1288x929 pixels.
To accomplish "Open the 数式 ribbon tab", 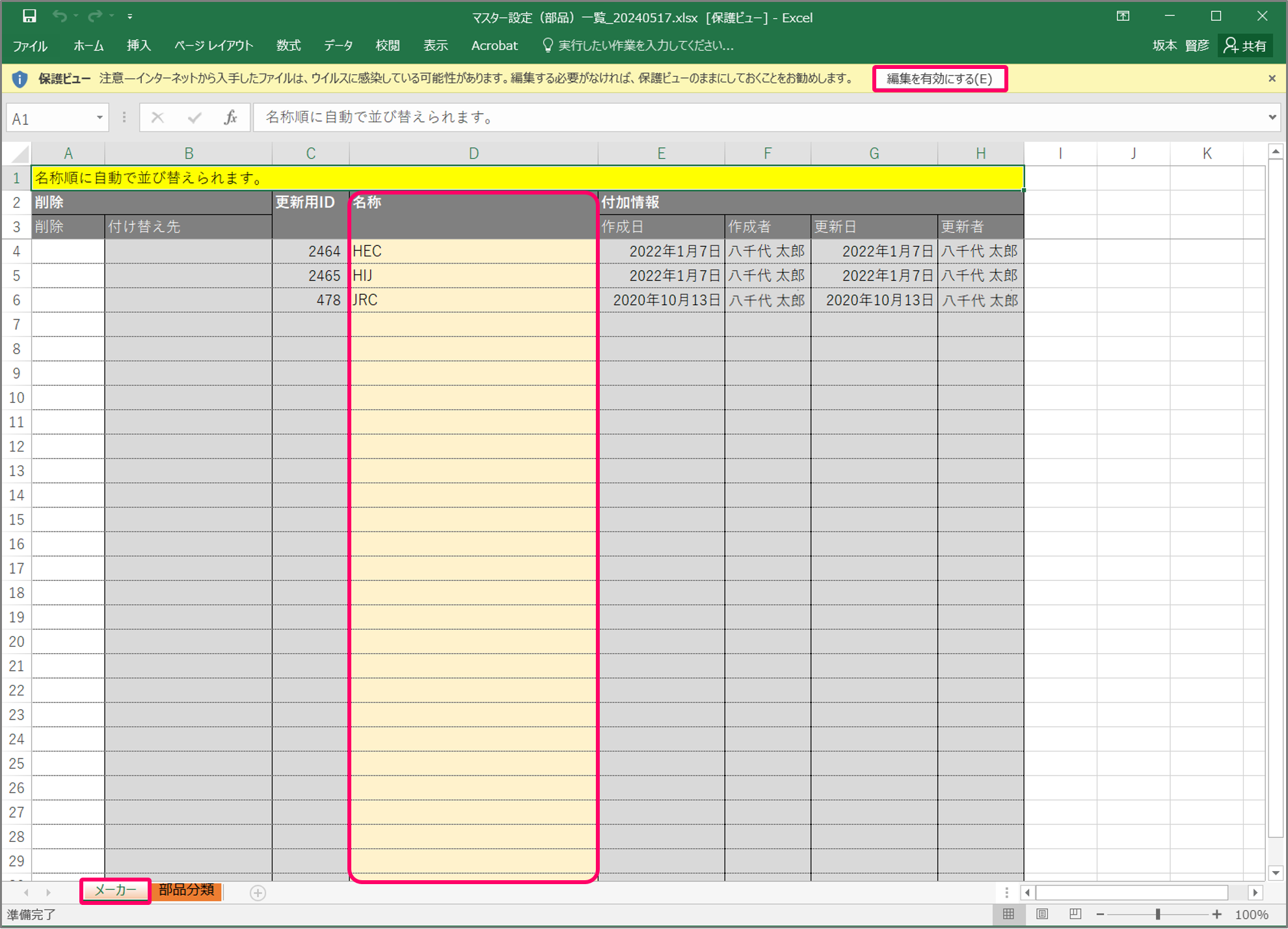I will click(x=288, y=46).
